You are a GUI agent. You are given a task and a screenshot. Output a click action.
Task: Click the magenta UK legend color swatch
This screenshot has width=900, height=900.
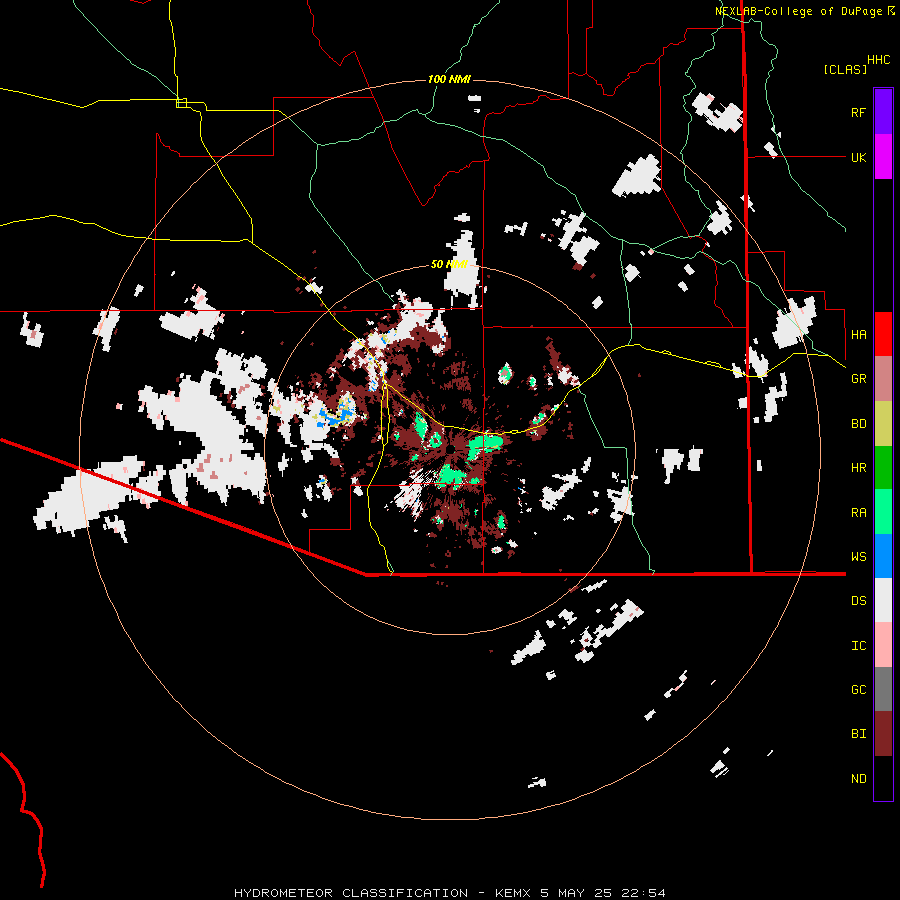[883, 157]
